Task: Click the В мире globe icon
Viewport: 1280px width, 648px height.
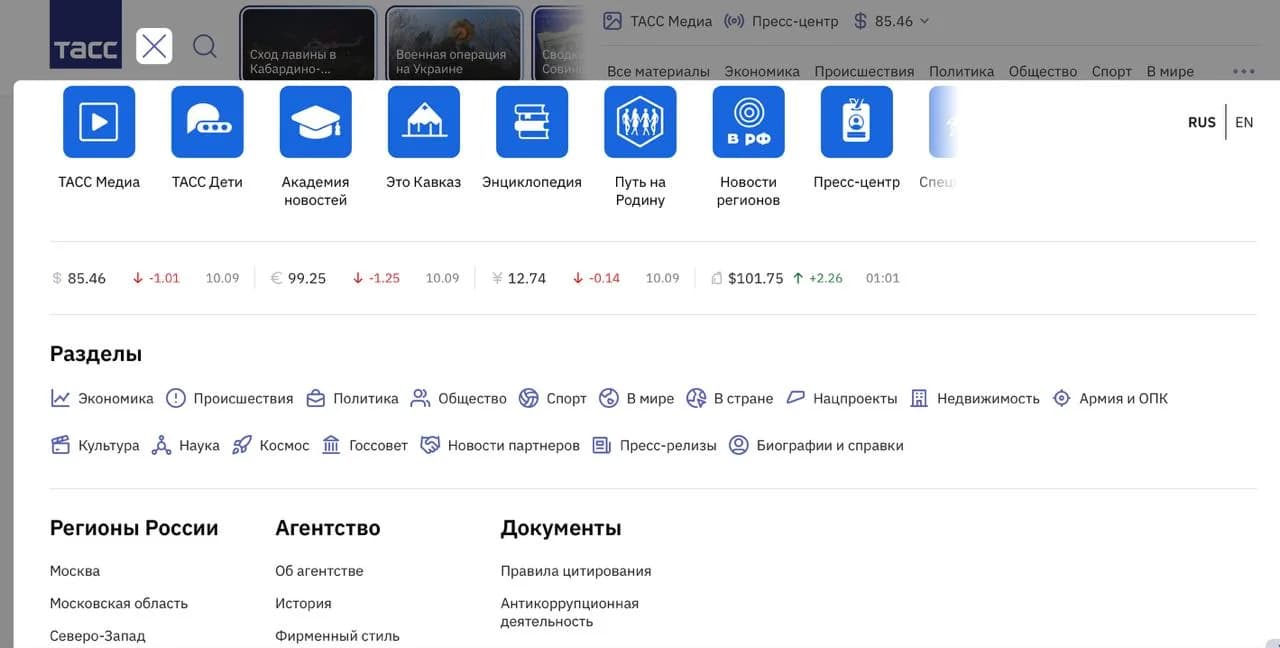Action: tap(609, 398)
